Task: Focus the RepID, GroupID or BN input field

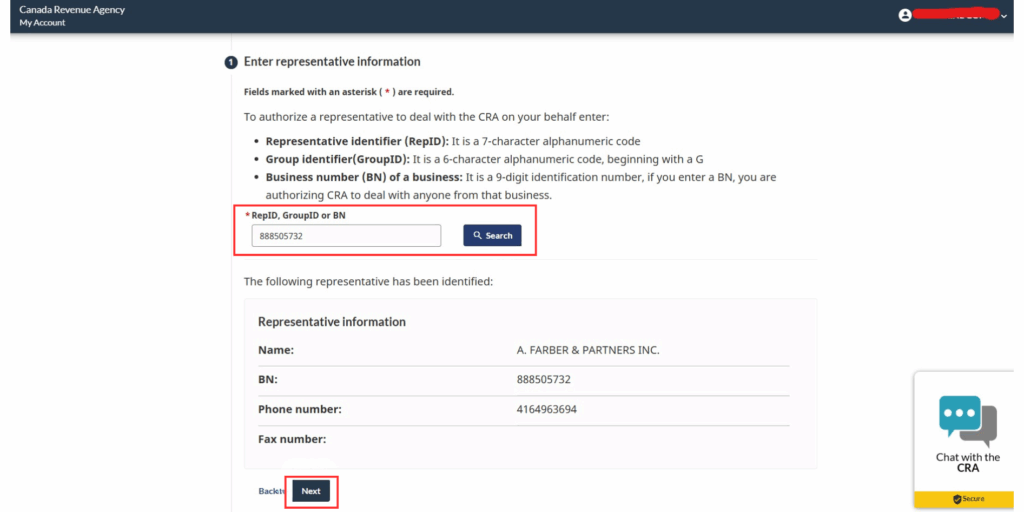Action: [x=346, y=235]
